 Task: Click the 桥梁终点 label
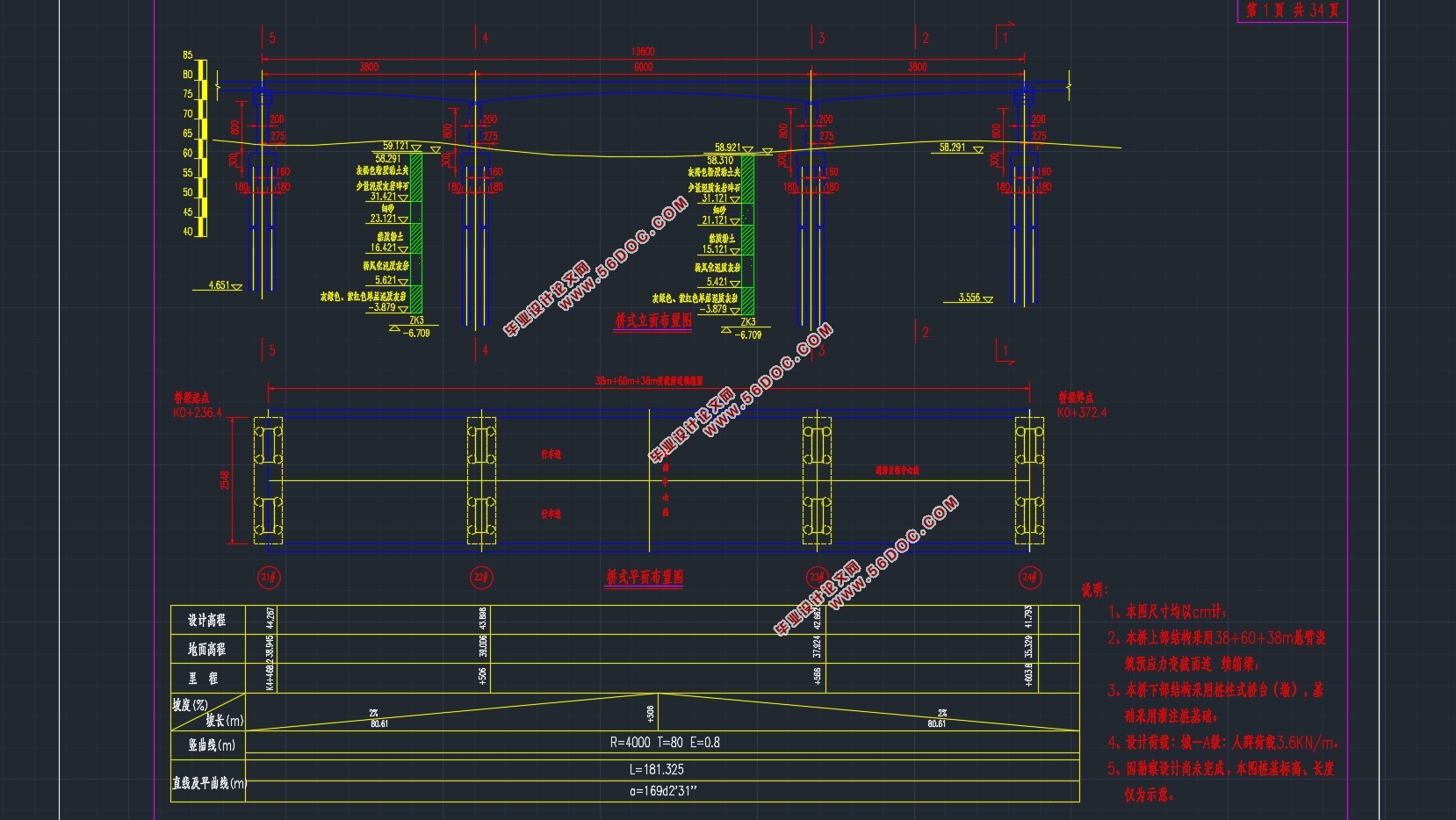[x=1076, y=398]
